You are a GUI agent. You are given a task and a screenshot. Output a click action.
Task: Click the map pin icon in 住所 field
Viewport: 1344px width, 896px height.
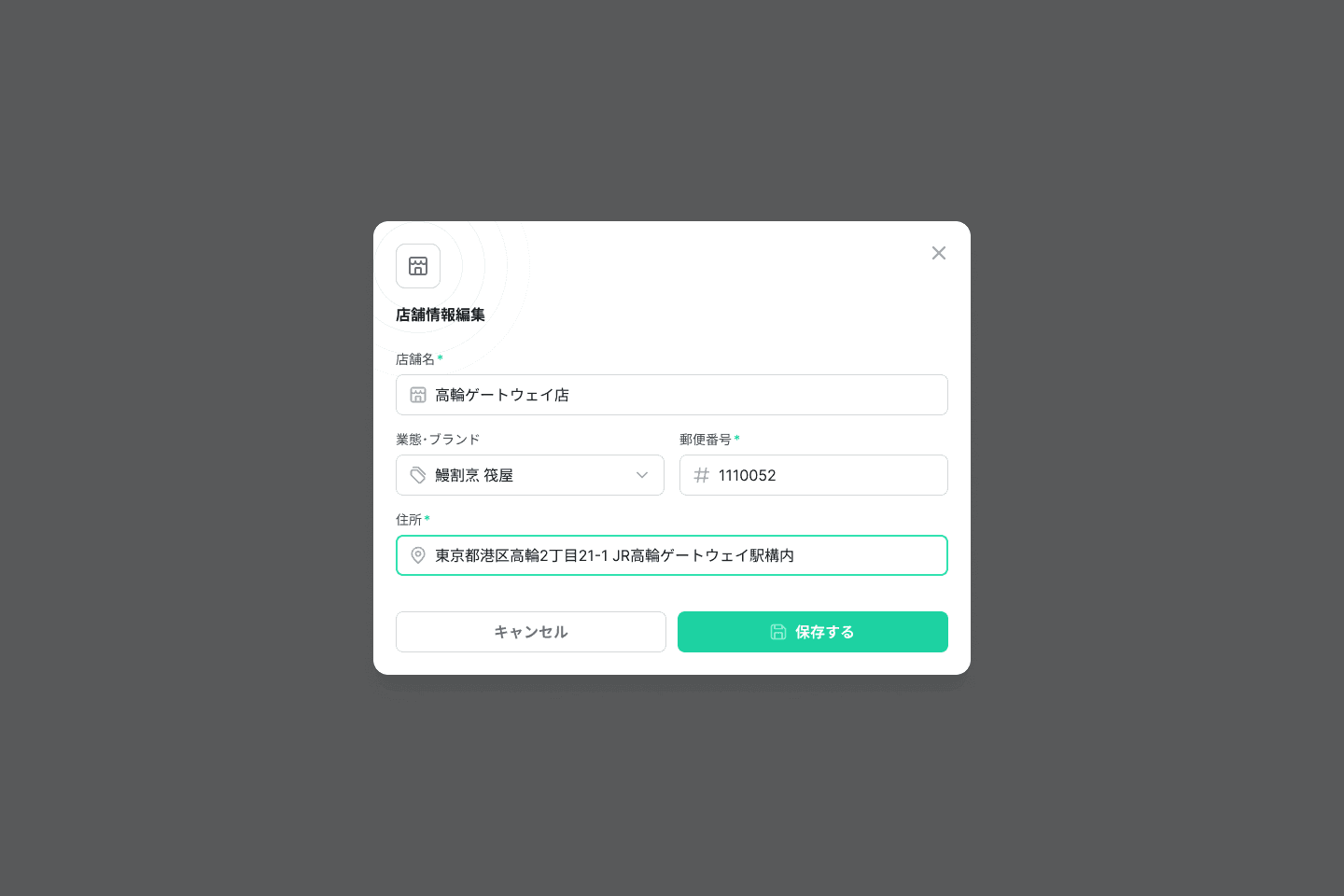pos(418,555)
